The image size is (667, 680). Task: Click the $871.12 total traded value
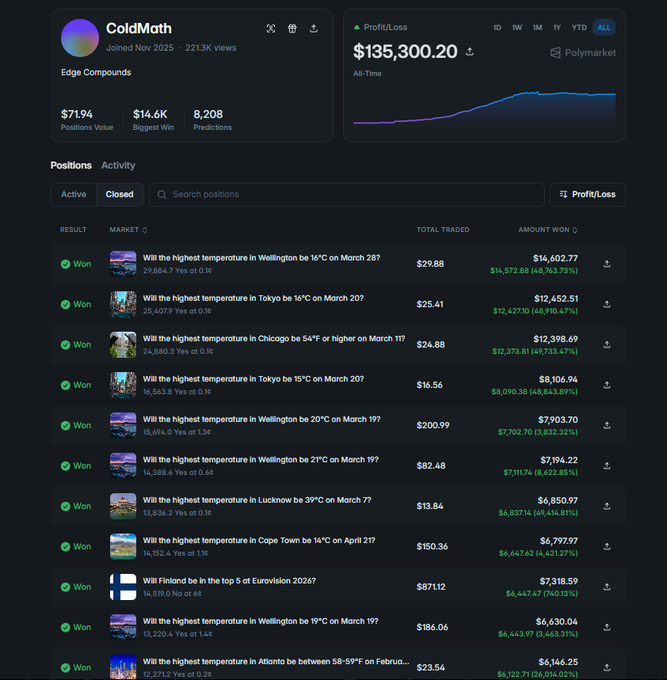tap(431, 587)
